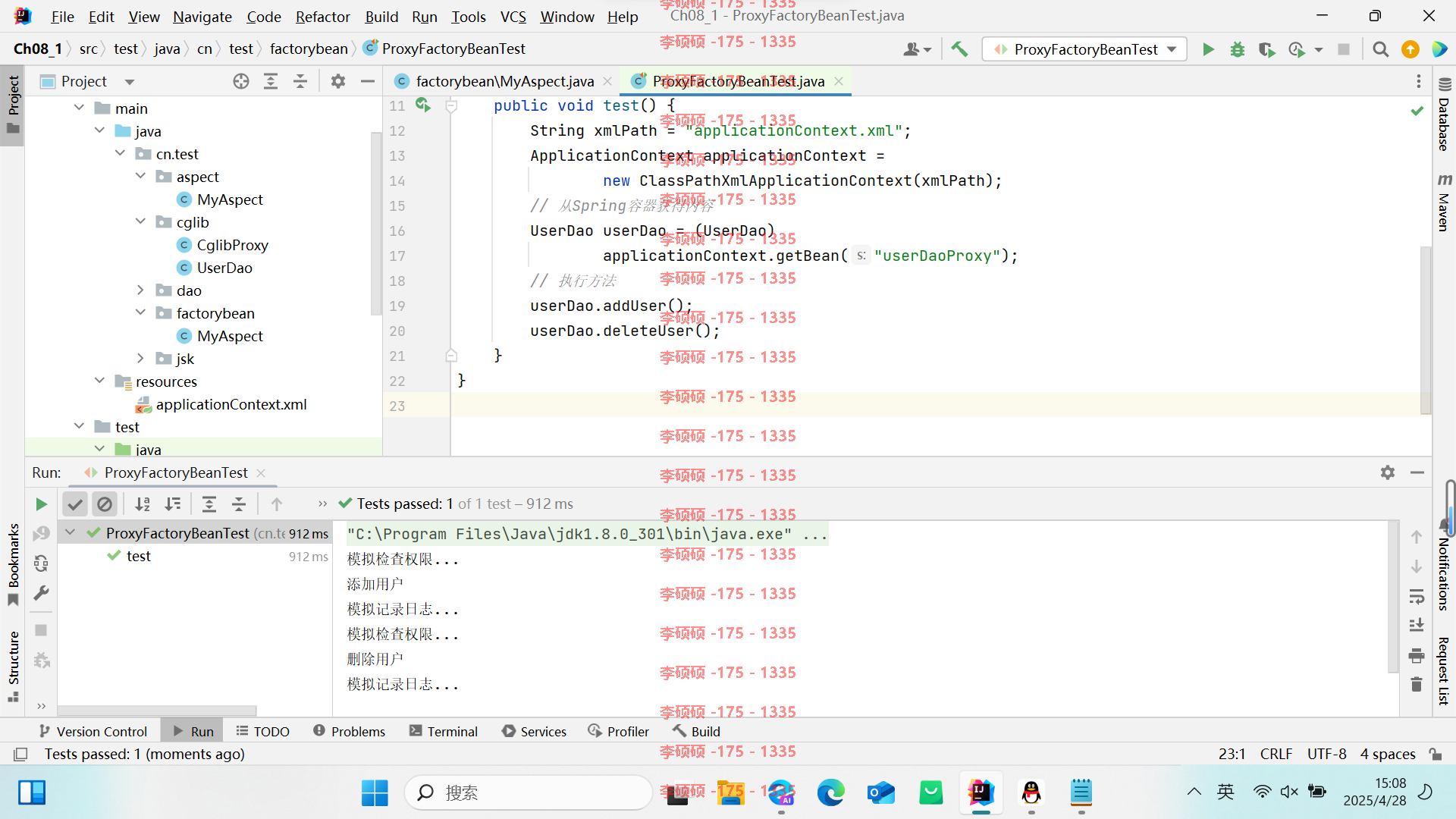
Task: Sort test results by duration
Action: point(173,504)
